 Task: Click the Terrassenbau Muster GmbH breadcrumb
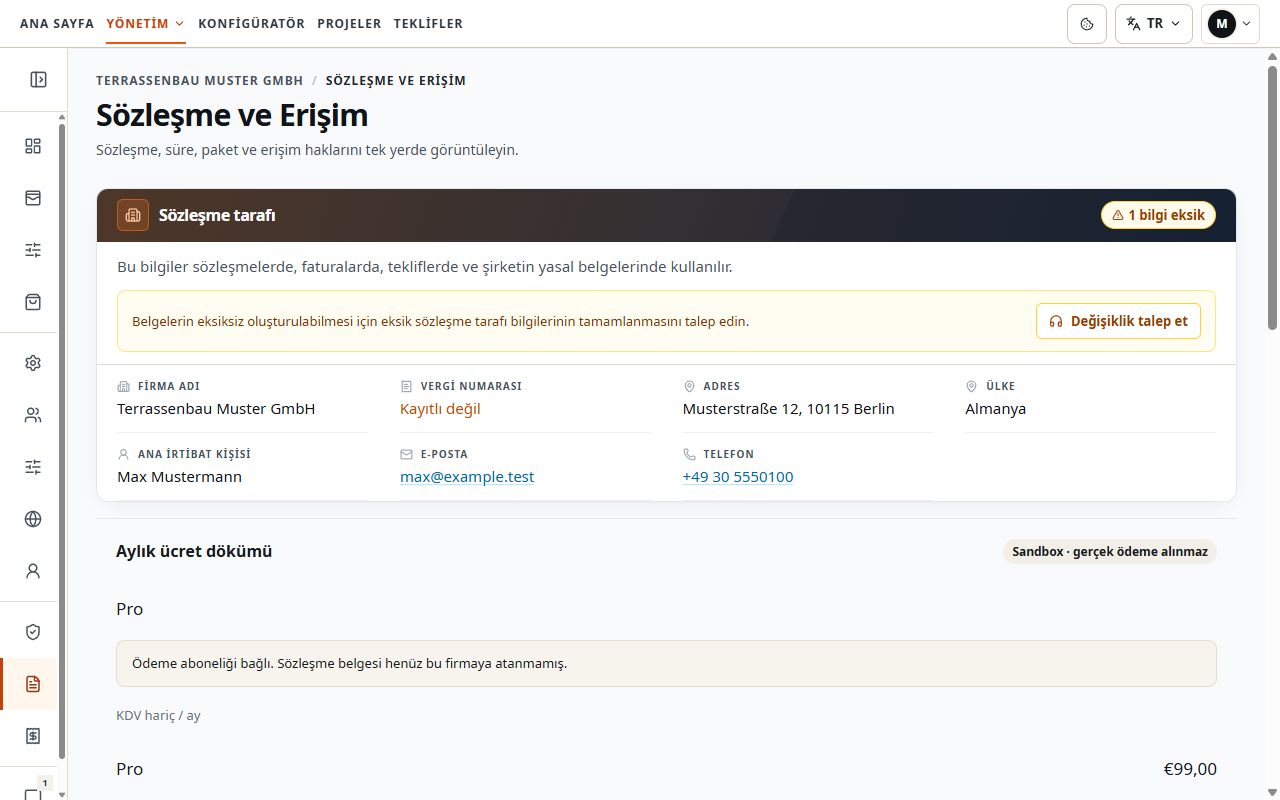[200, 80]
